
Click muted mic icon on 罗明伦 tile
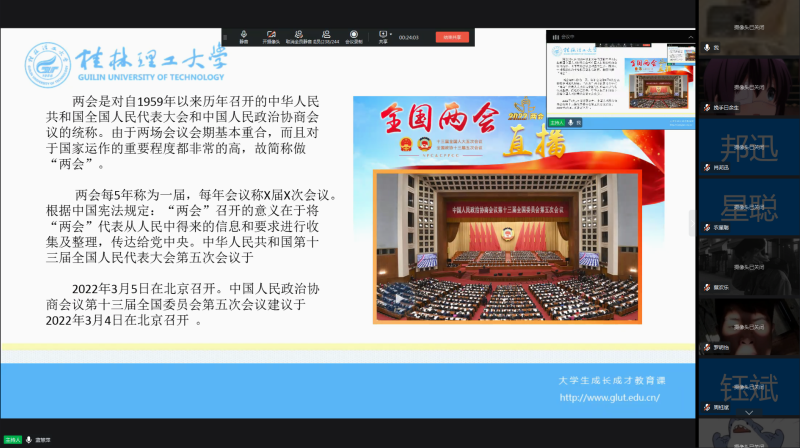(707, 347)
